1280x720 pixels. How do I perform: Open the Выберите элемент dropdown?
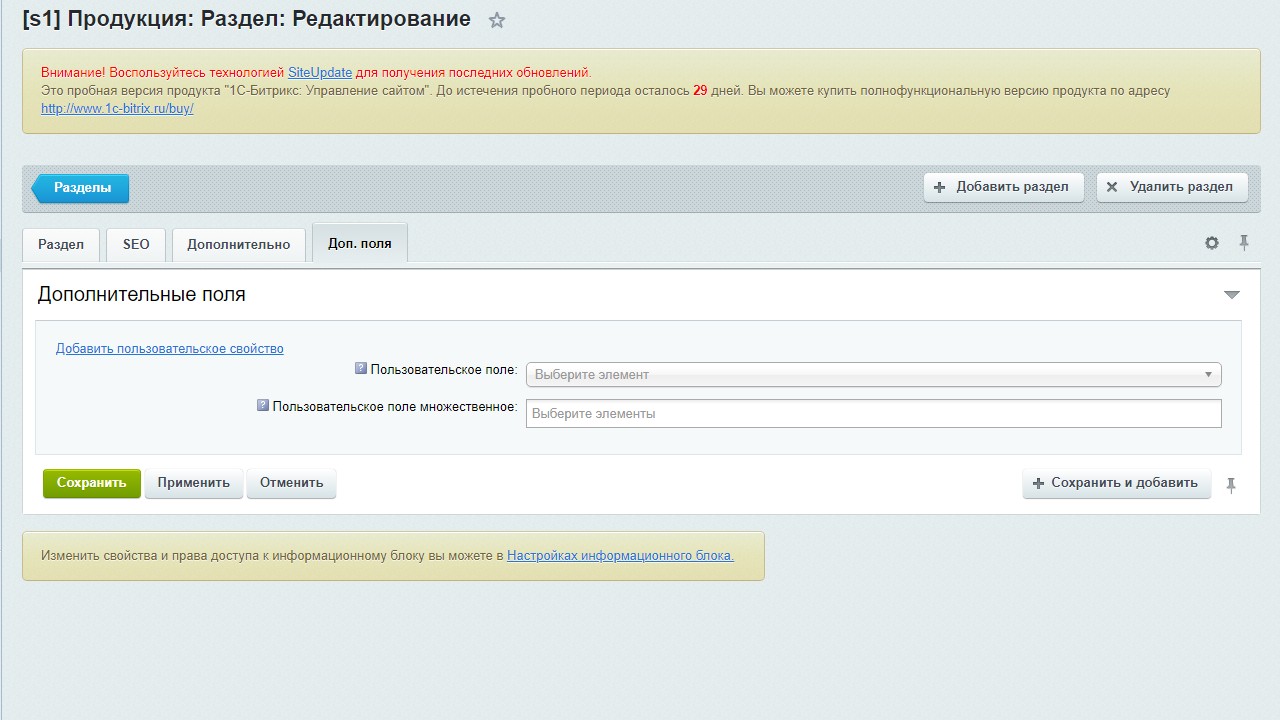tap(874, 375)
